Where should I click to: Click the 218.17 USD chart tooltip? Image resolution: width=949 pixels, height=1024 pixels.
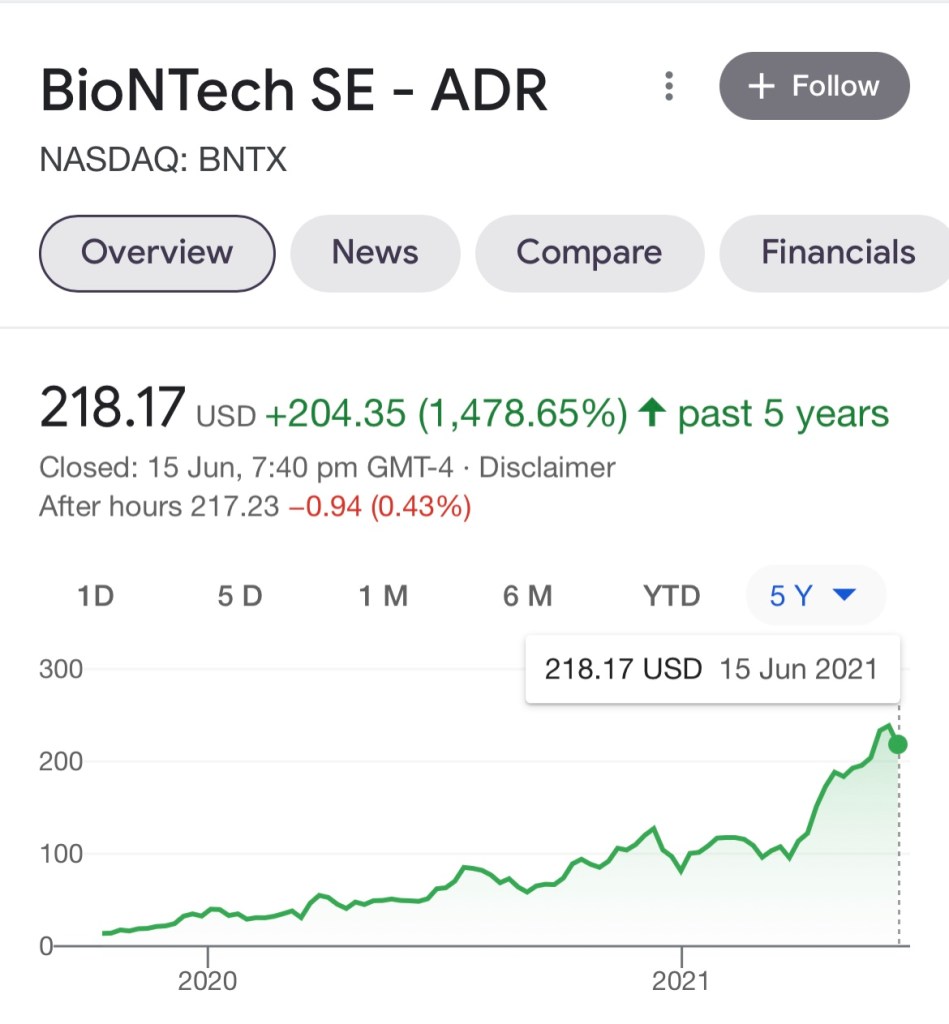pyautogui.click(x=711, y=669)
